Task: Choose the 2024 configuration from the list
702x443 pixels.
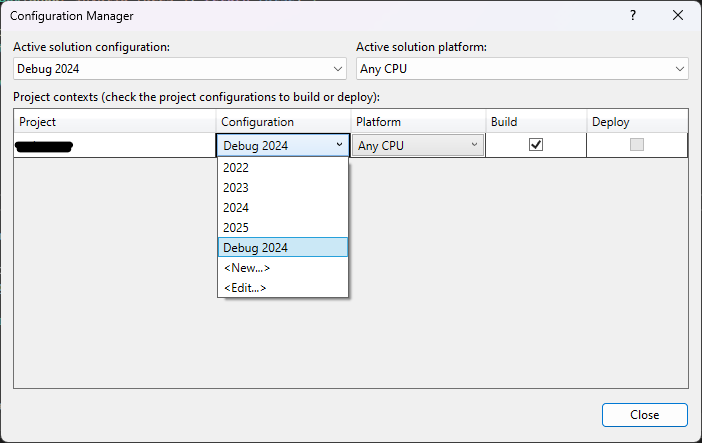Action: (283, 208)
